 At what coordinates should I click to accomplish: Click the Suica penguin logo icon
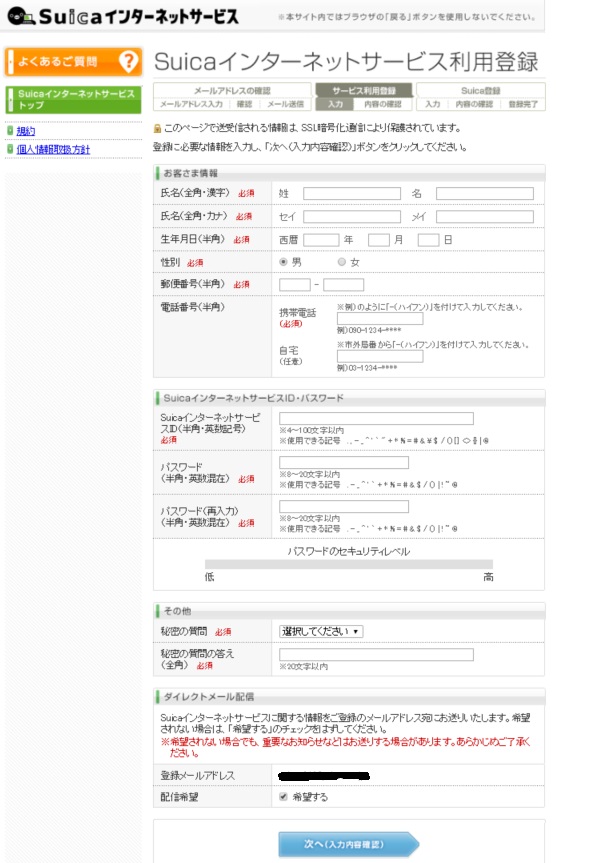21,17
